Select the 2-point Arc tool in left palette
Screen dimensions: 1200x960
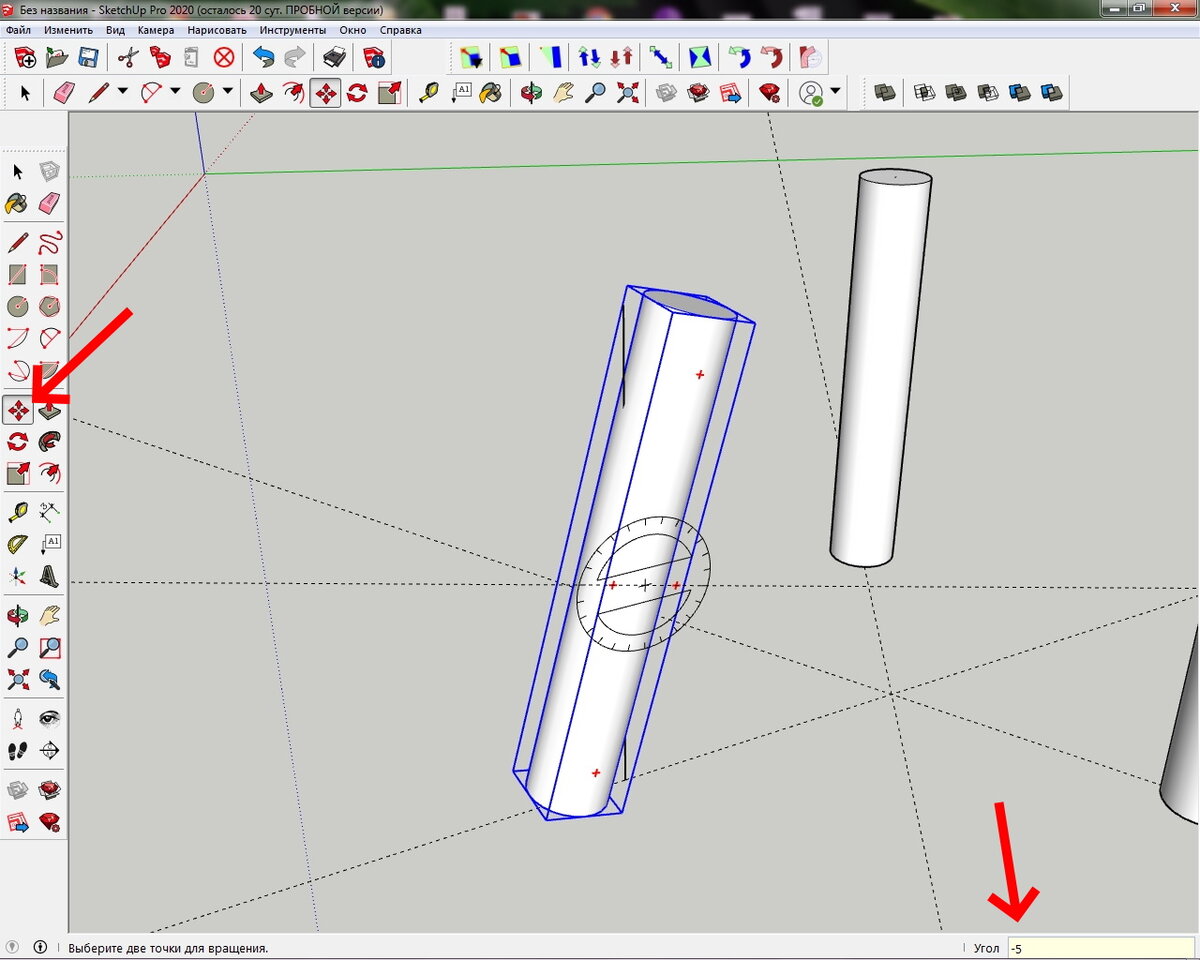[x=49, y=338]
